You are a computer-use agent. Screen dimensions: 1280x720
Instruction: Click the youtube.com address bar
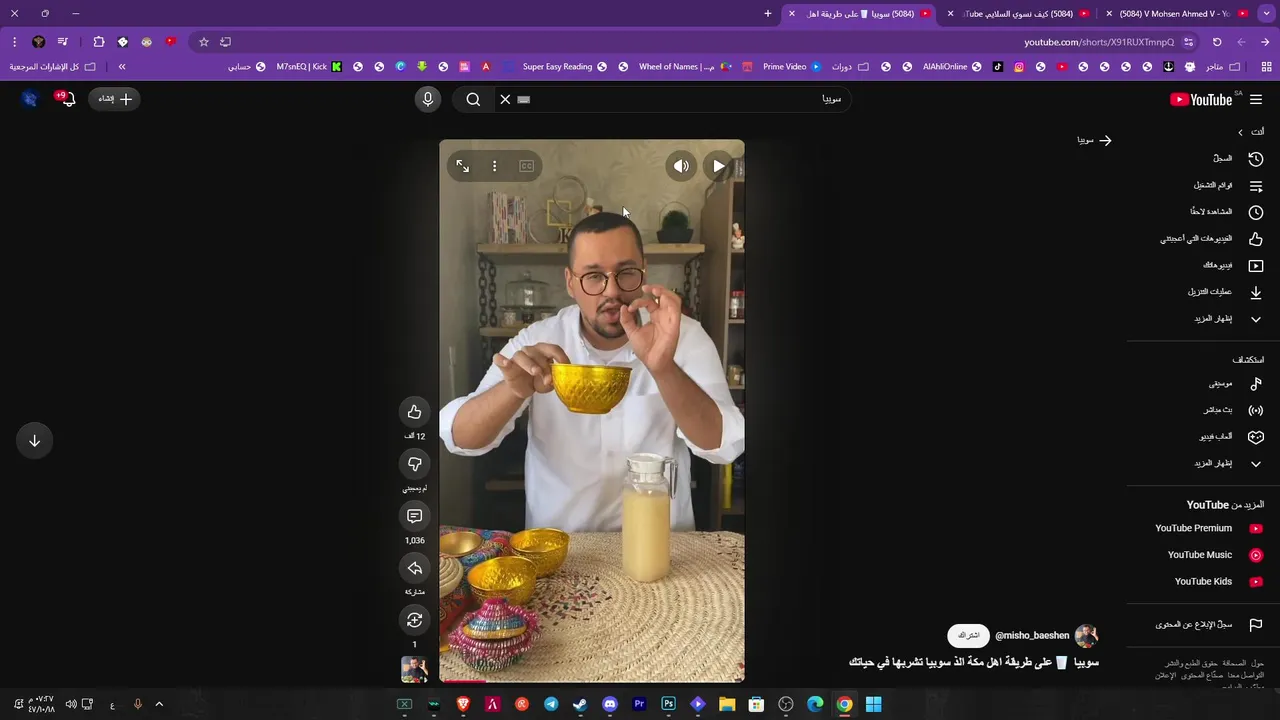pos(1098,42)
